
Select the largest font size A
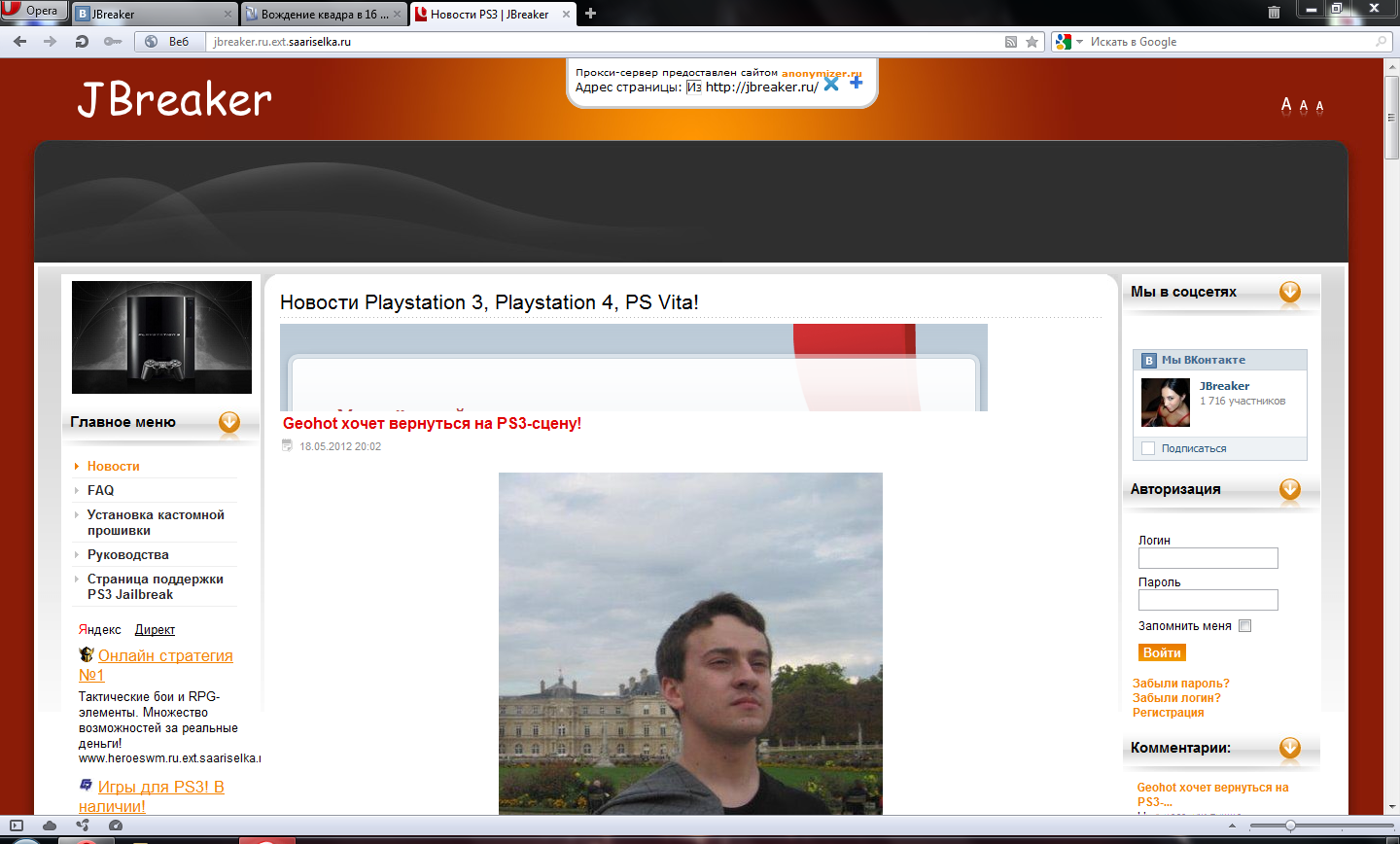pos(1286,105)
